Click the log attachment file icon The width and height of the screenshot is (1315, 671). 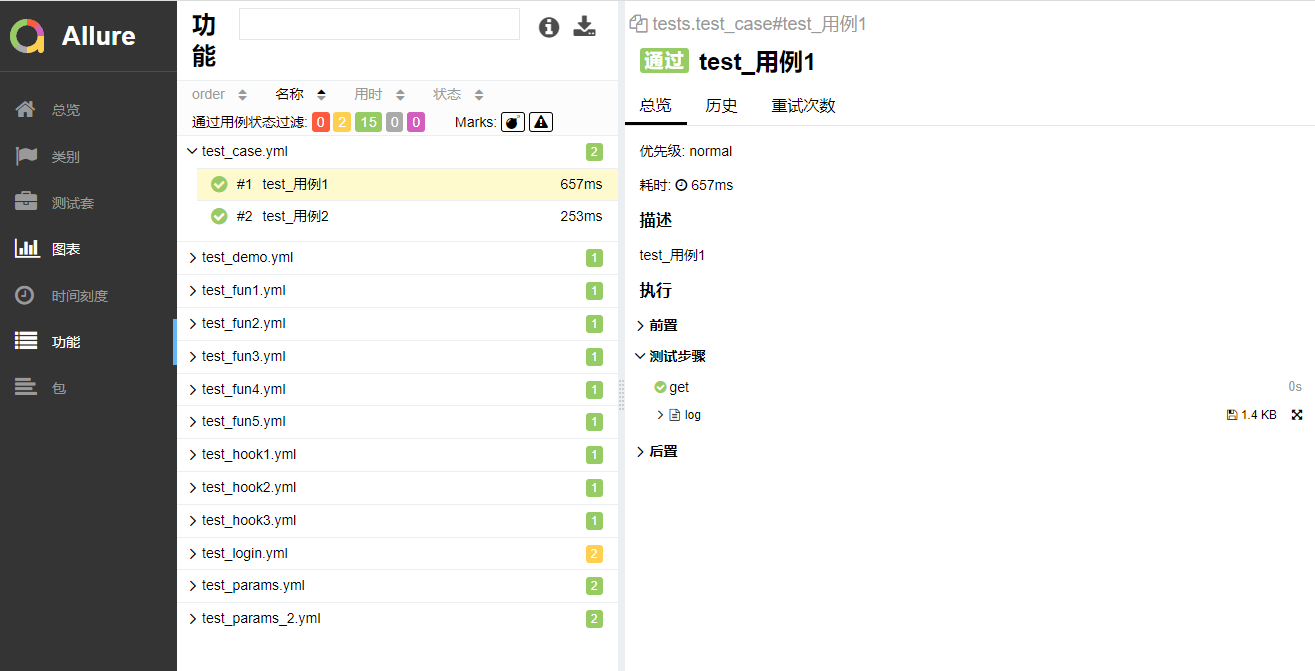[675, 415]
